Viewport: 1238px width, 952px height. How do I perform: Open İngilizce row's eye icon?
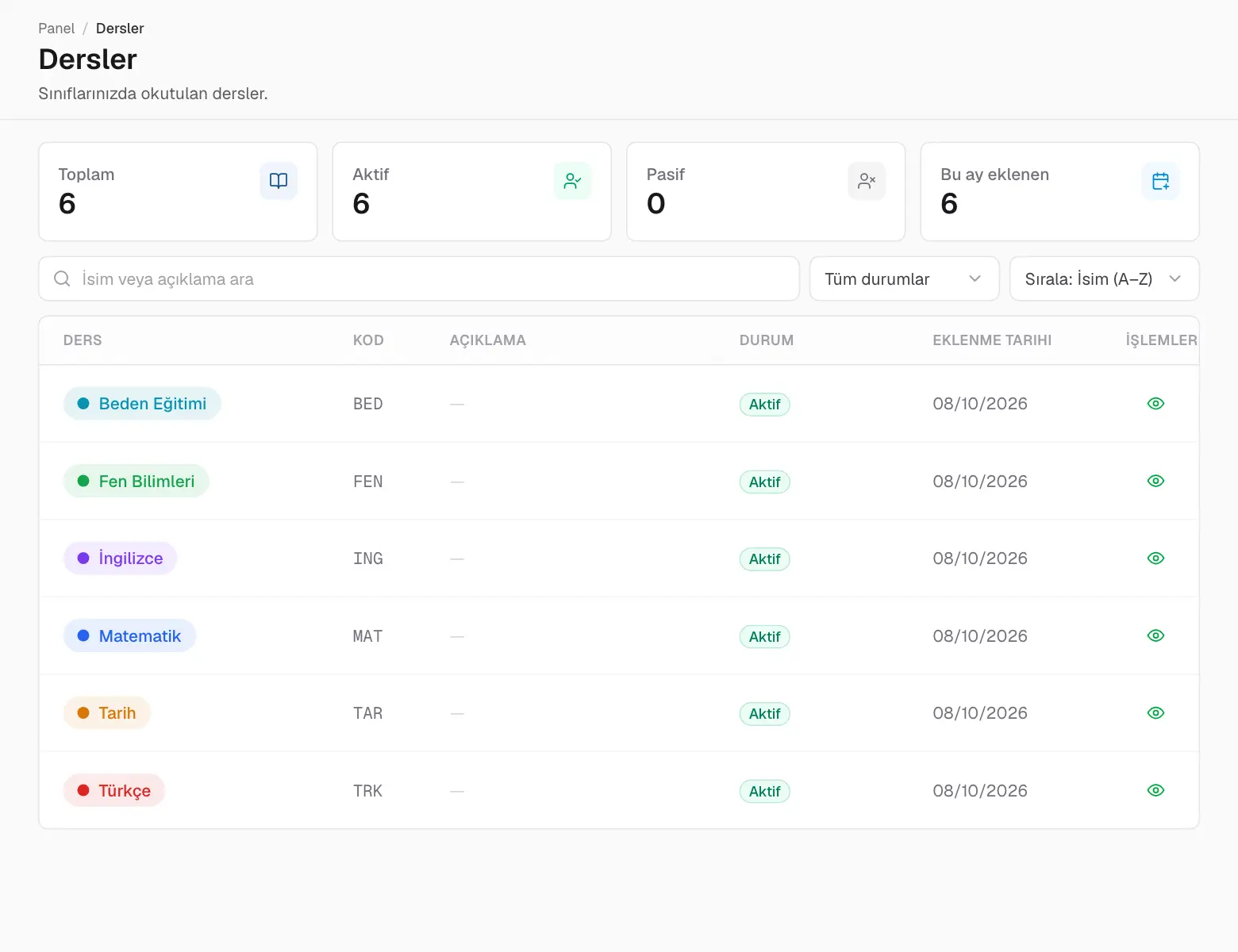click(x=1156, y=559)
